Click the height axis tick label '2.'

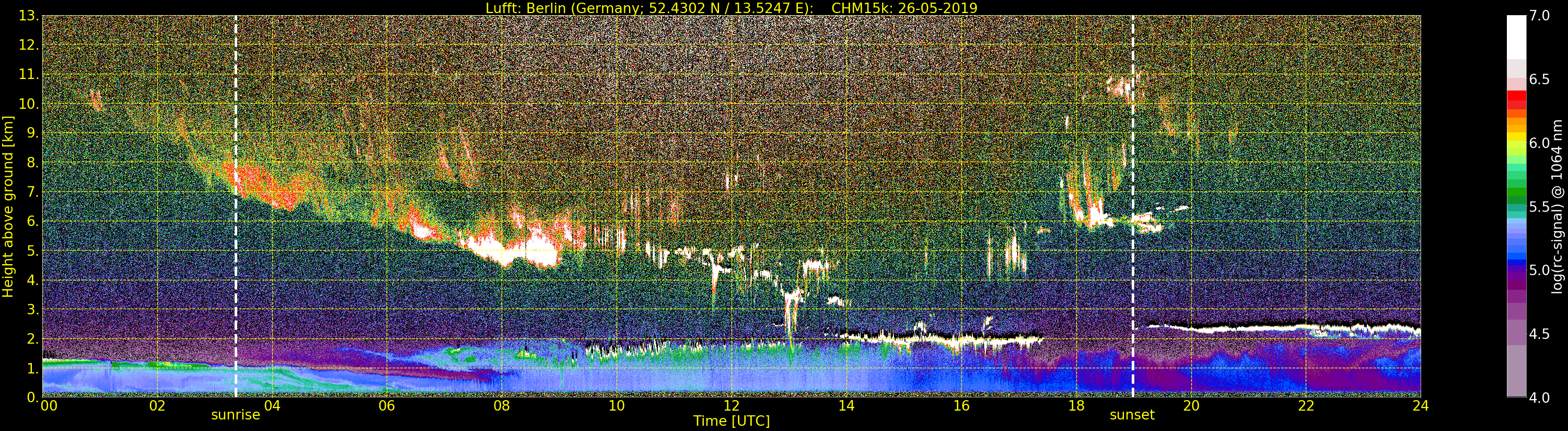[x=32, y=338]
